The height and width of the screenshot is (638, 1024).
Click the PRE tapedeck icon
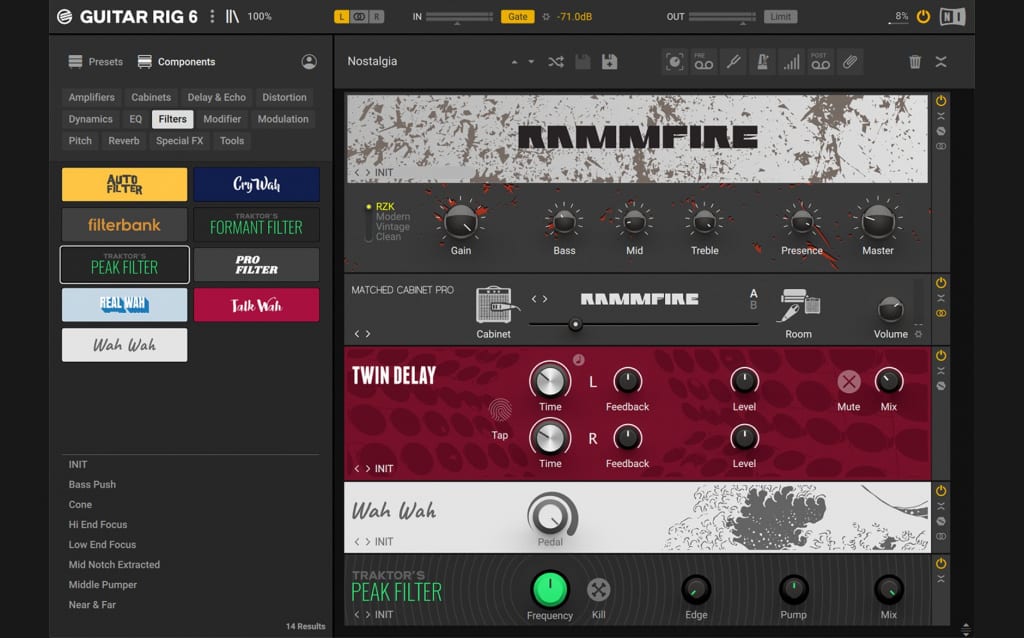pos(704,62)
